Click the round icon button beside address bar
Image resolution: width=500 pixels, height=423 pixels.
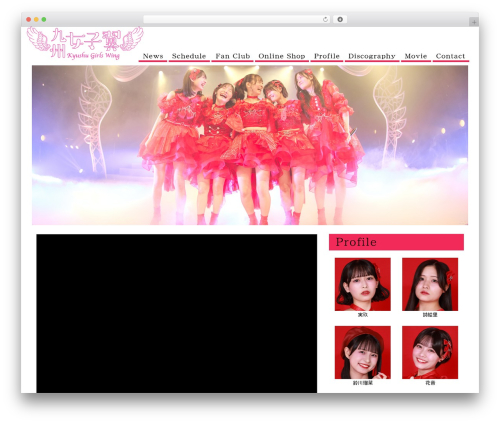pyautogui.click(x=340, y=20)
